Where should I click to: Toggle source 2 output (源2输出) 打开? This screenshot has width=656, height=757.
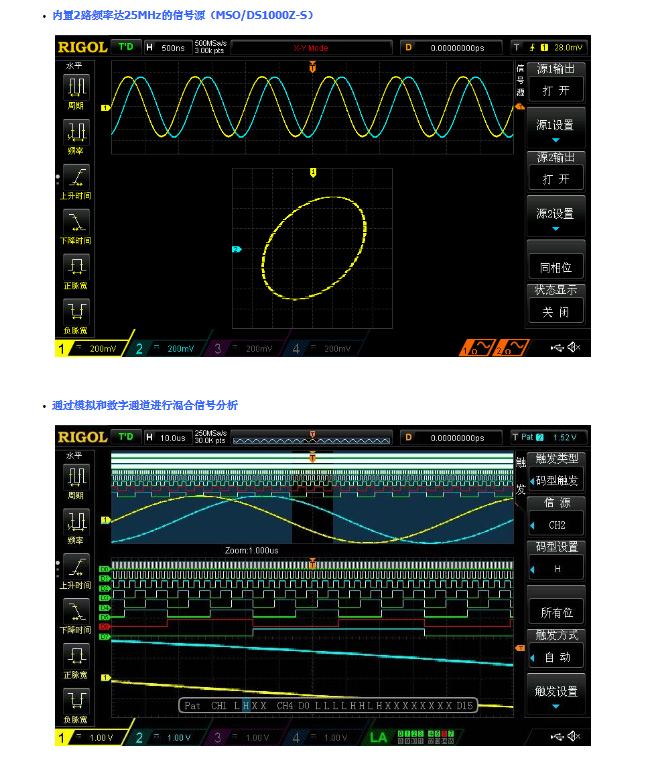coord(556,178)
